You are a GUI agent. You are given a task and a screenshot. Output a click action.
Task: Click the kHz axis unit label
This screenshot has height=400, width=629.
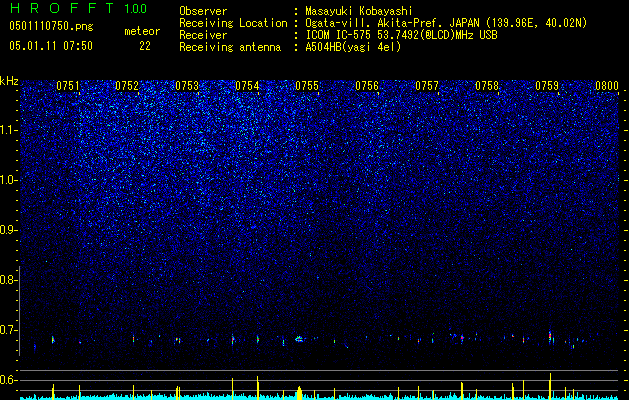click(x=9, y=81)
